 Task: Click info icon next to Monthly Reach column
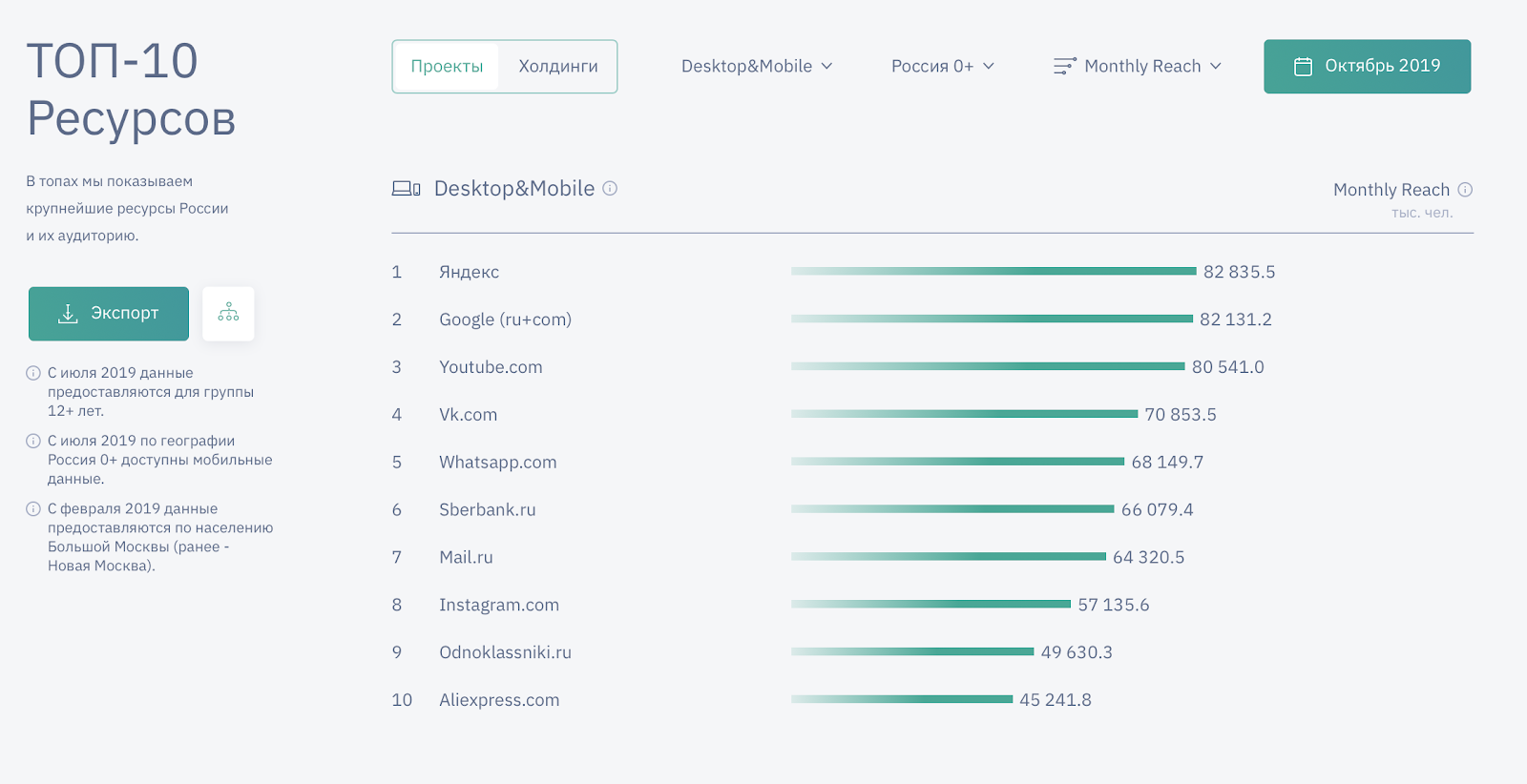click(1465, 189)
